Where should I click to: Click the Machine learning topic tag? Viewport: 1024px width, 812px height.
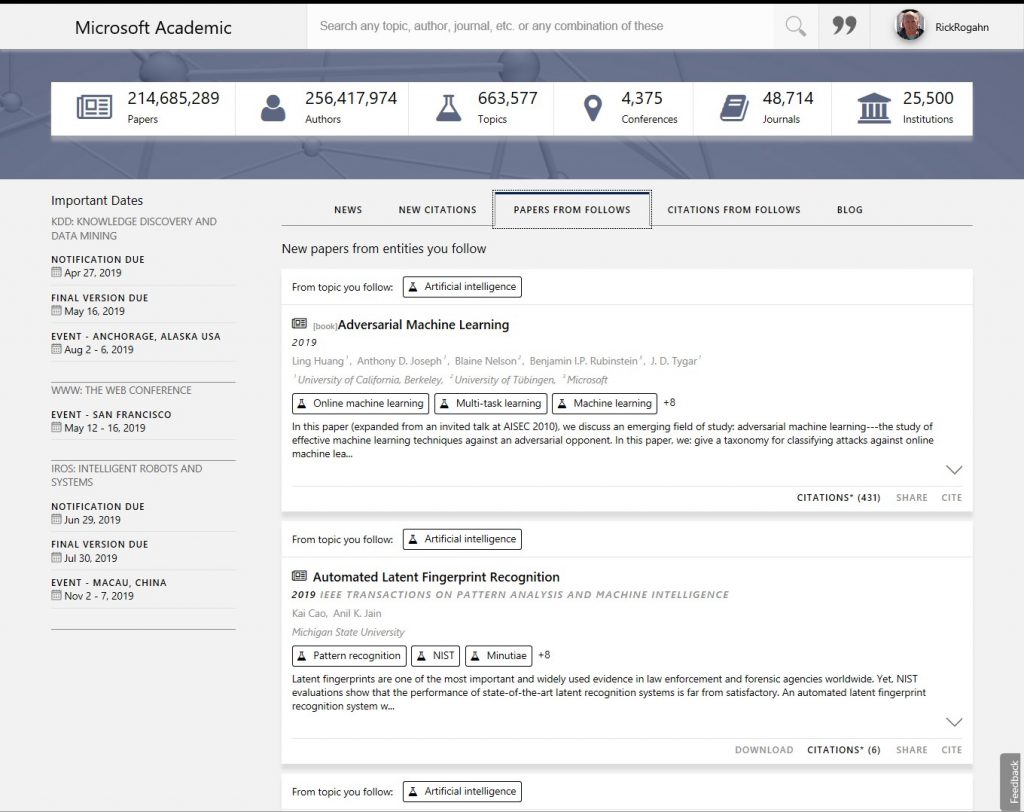pos(604,403)
